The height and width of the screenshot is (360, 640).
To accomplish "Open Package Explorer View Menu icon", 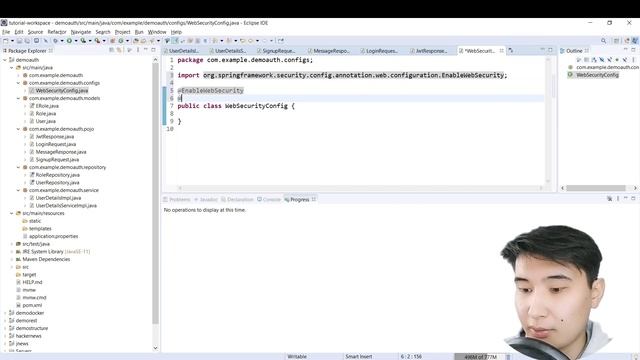I will [x=138, y=50].
